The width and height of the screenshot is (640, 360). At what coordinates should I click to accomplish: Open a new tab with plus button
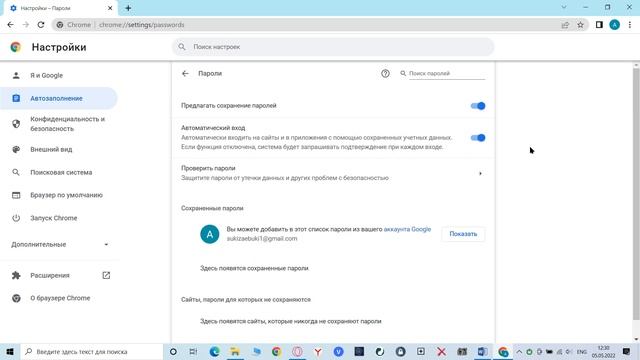tap(128, 8)
